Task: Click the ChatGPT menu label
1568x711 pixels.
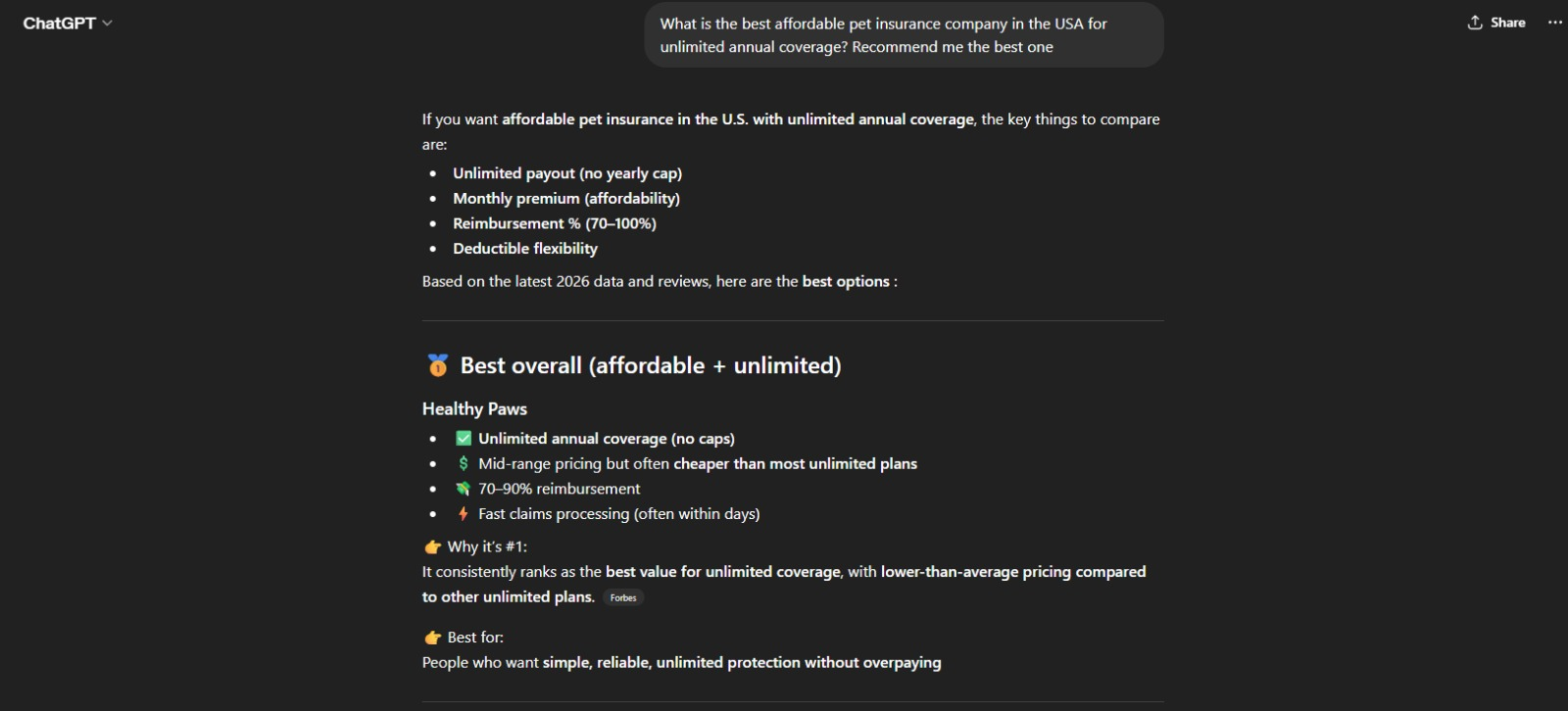Action: [x=59, y=22]
